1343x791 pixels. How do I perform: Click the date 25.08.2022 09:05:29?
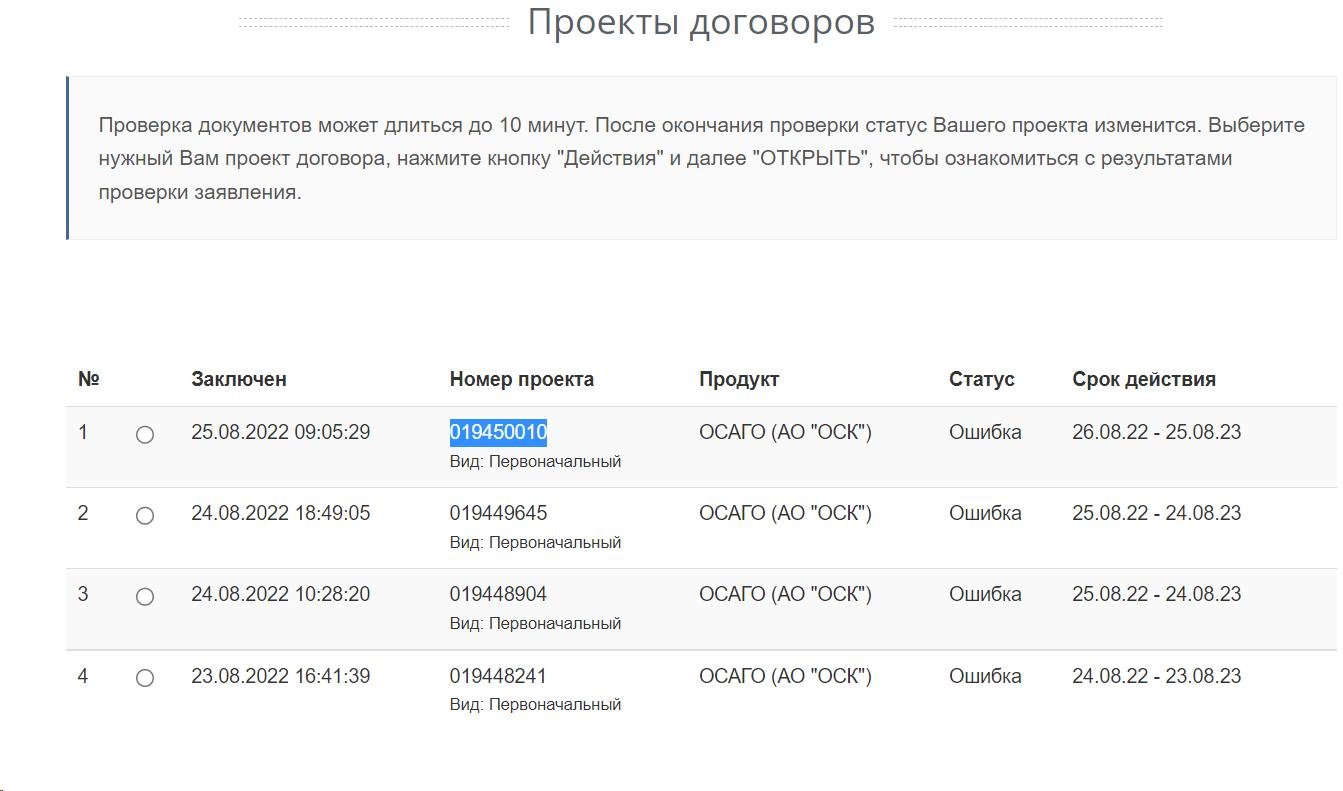click(x=281, y=432)
